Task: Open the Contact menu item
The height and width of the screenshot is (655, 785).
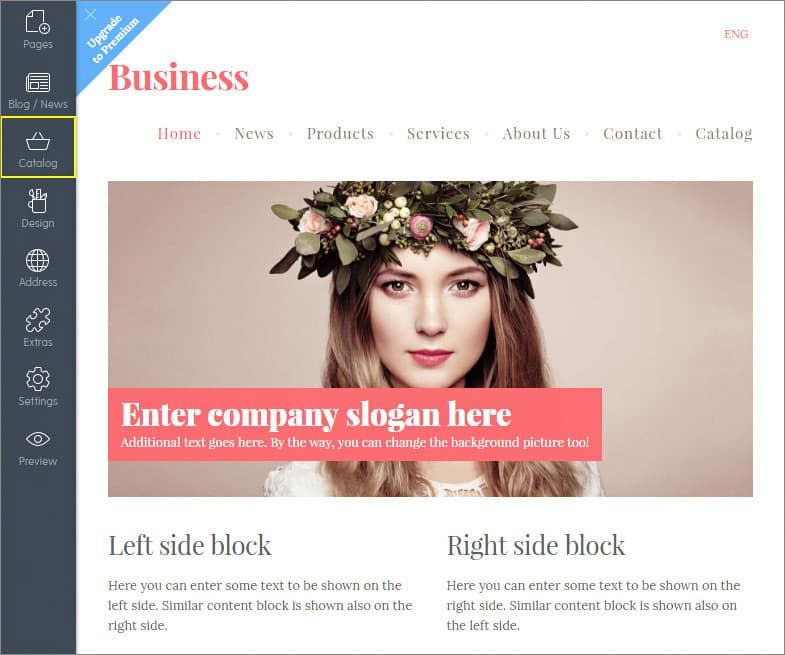Action: 633,134
